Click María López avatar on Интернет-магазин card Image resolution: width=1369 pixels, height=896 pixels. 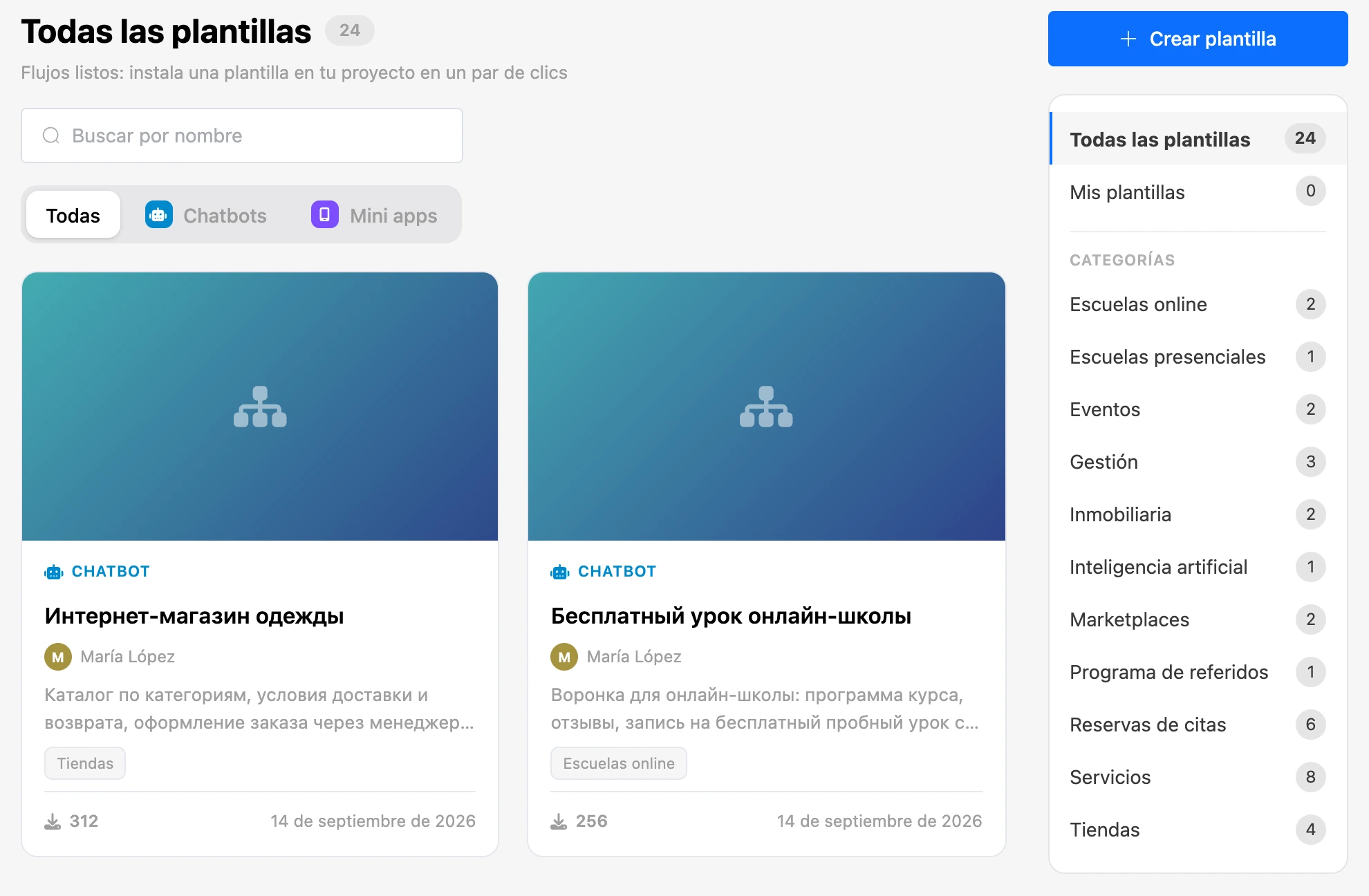(58, 657)
